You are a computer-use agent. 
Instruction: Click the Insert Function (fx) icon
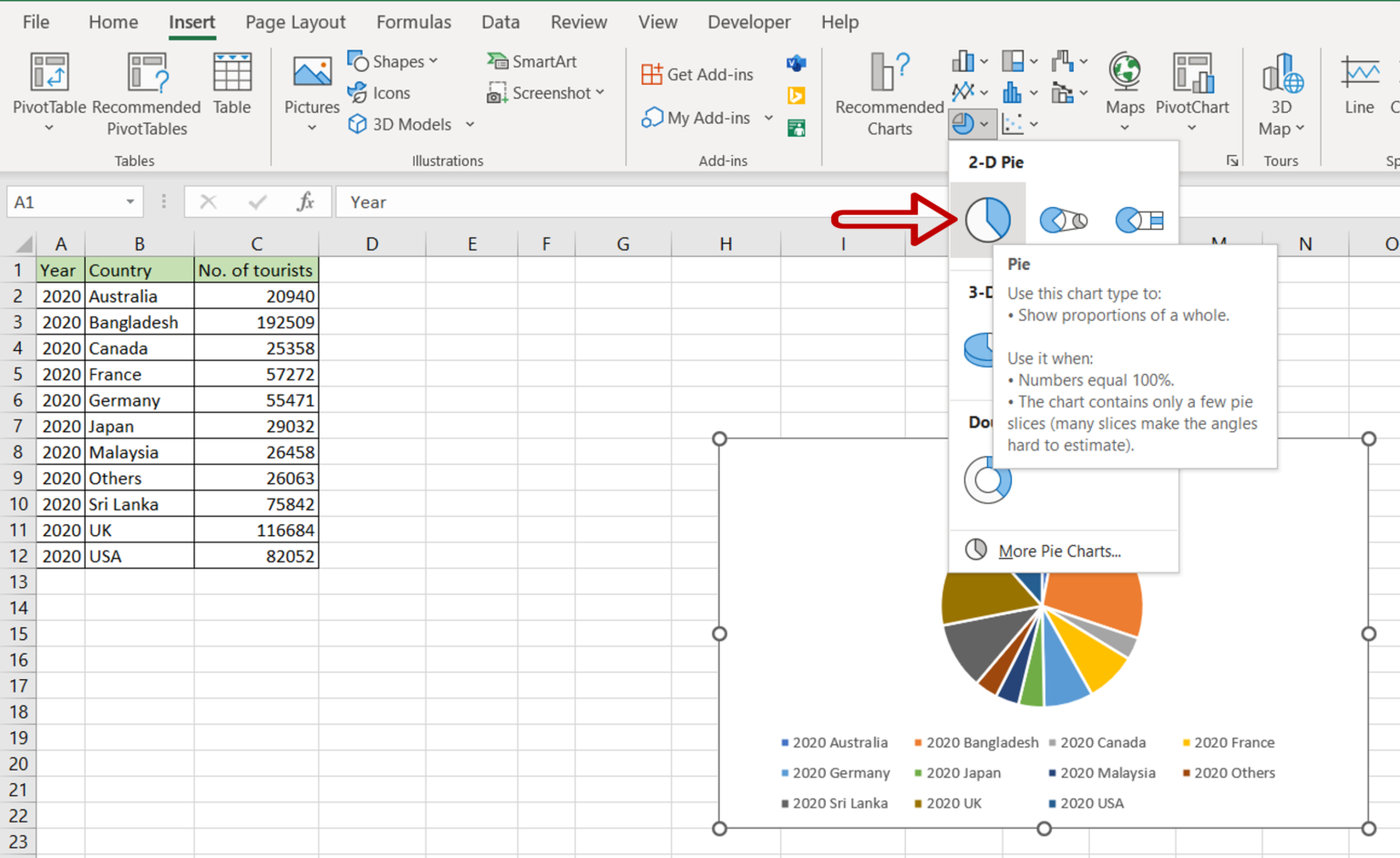pos(304,202)
